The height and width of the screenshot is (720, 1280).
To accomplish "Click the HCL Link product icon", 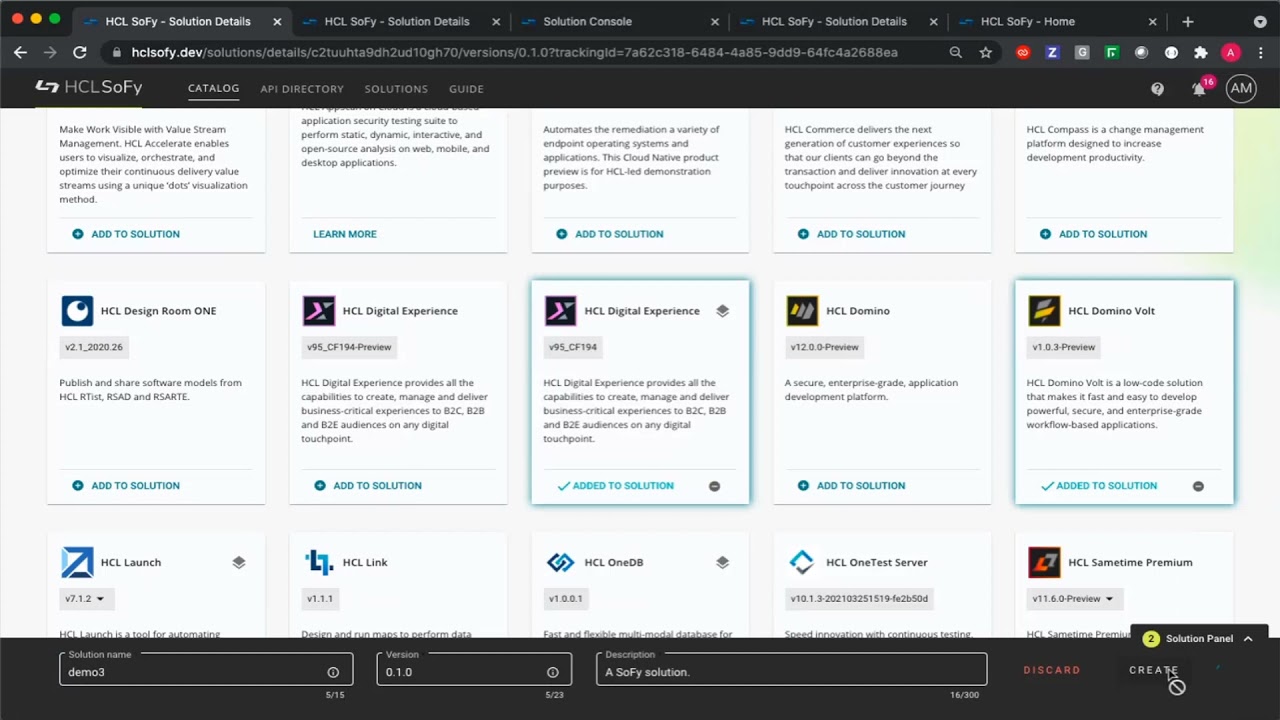I will point(319,562).
